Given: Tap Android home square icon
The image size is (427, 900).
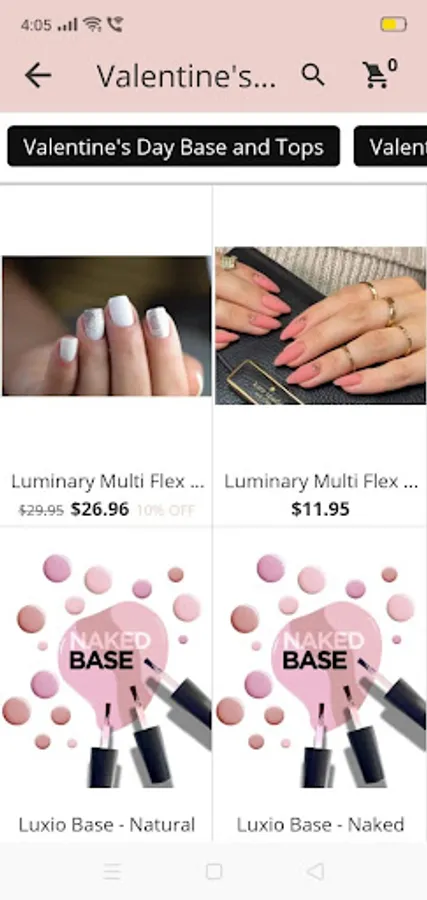Looking at the screenshot, I should point(214,871).
